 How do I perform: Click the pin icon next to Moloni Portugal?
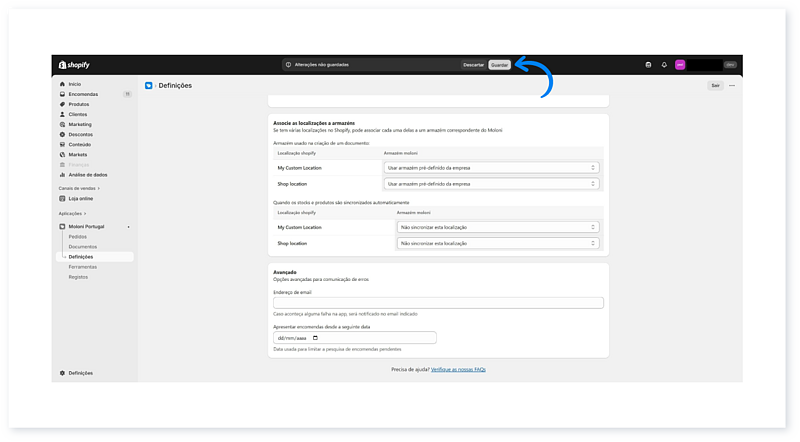[x=128, y=227]
